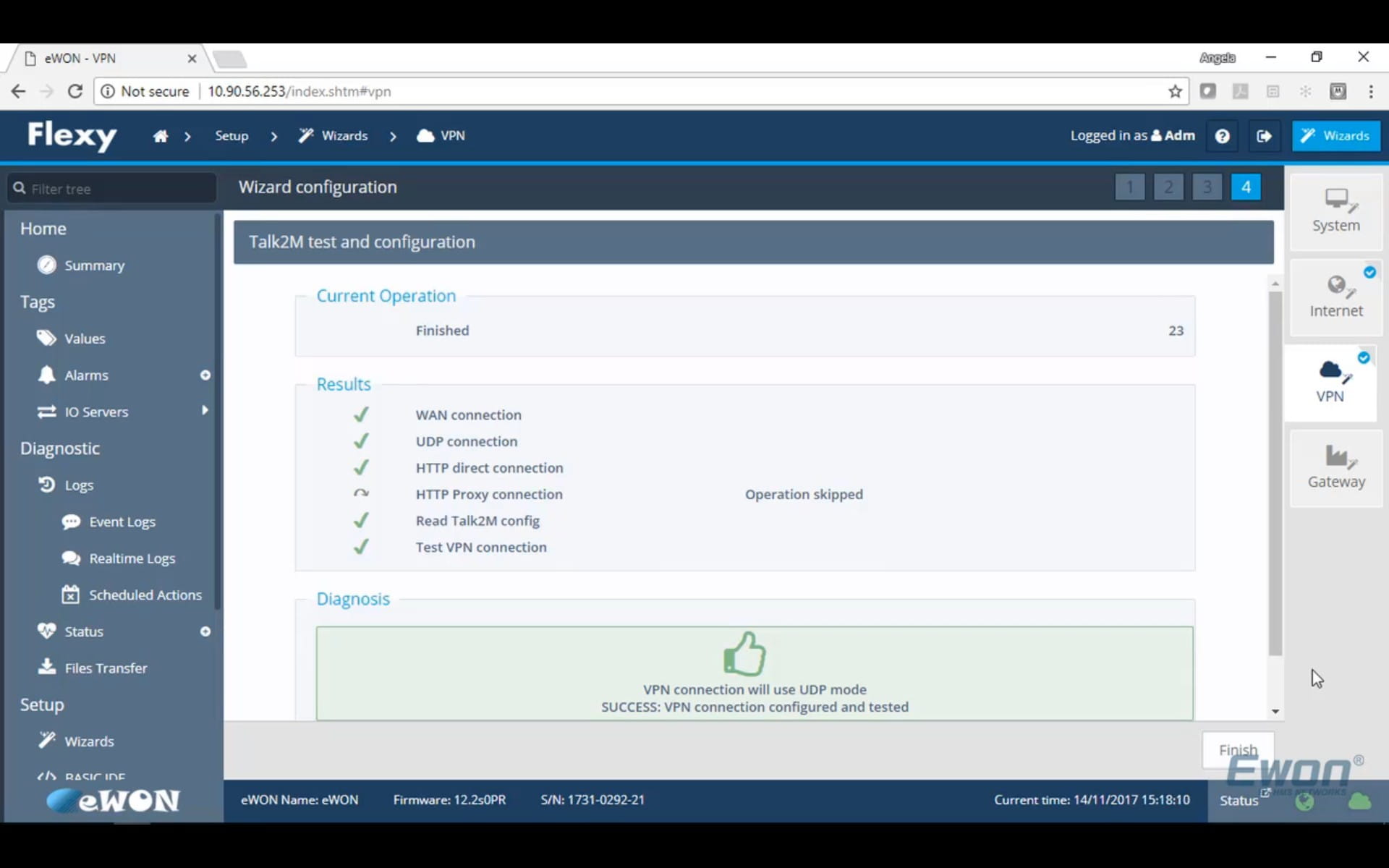Open the help question mark icon

click(x=1222, y=136)
